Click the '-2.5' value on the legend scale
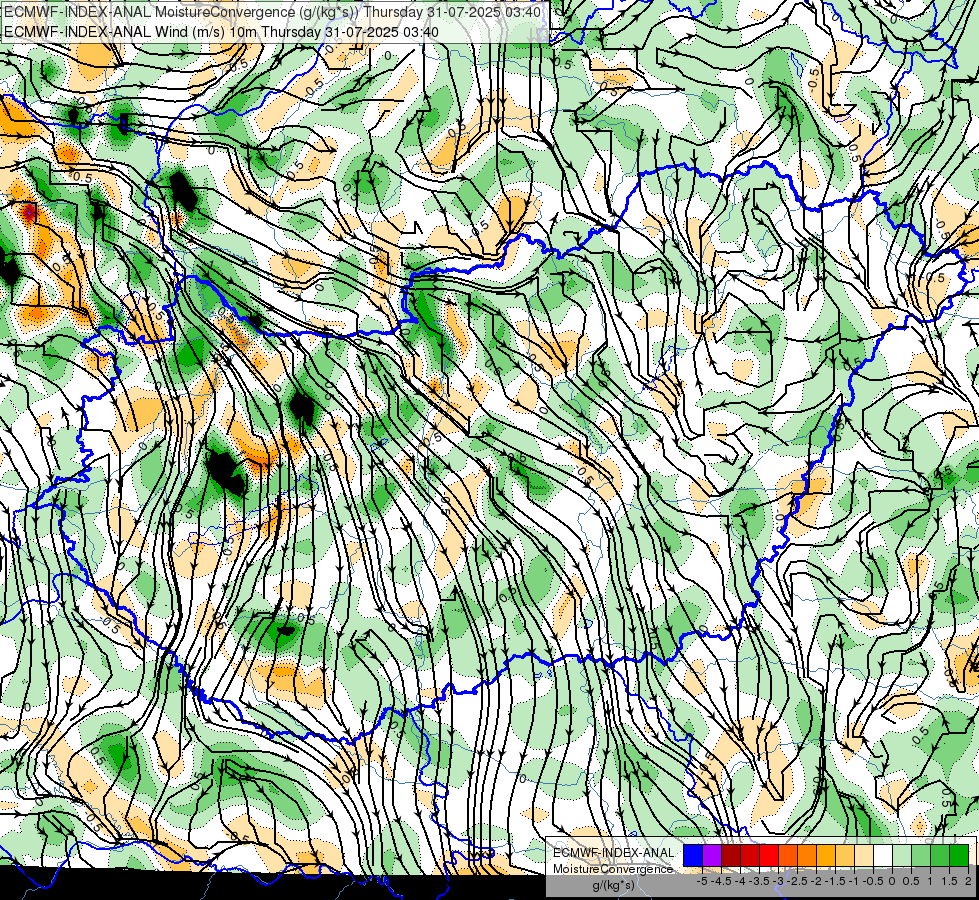This screenshot has height=900, width=979. tap(797, 881)
